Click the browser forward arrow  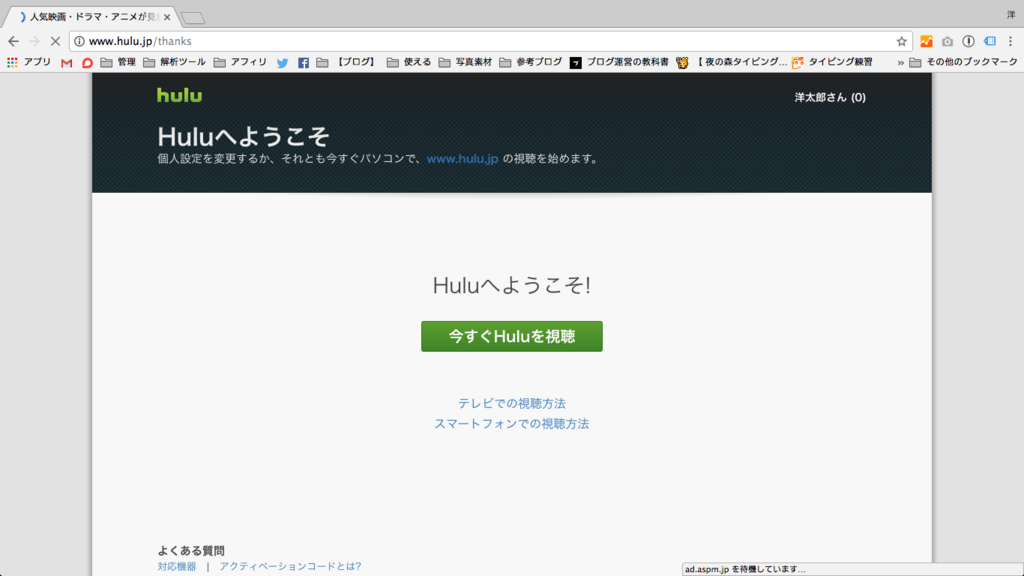coord(34,41)
